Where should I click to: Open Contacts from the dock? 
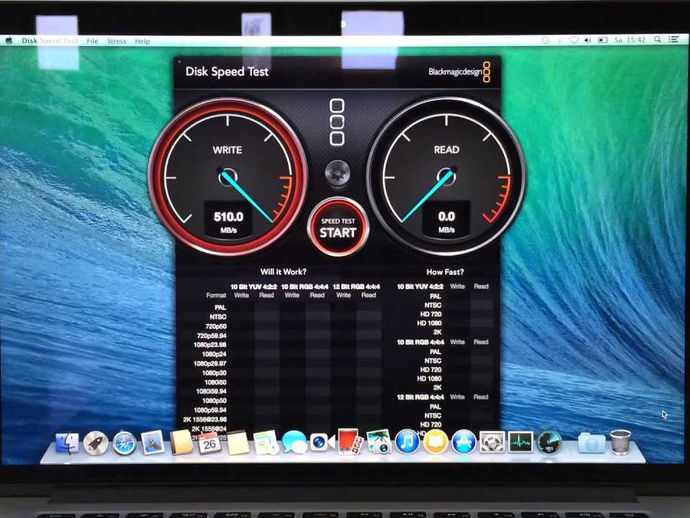click(181, 442)
